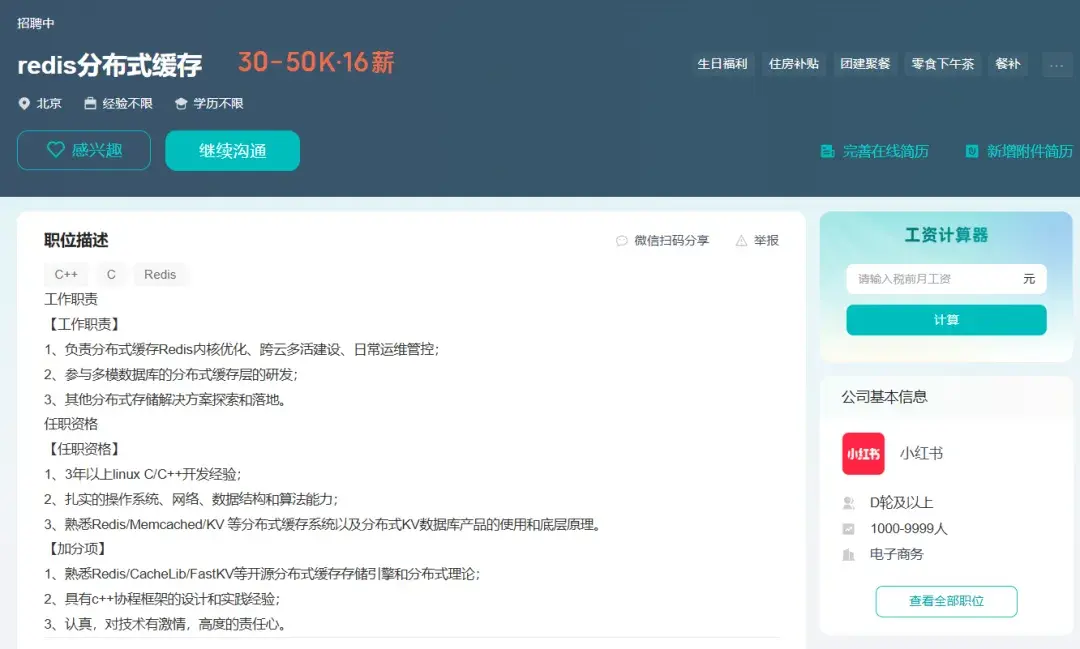Click the 举报 report link
Viewport: 1080px width, 649px height.
point(765,240)
